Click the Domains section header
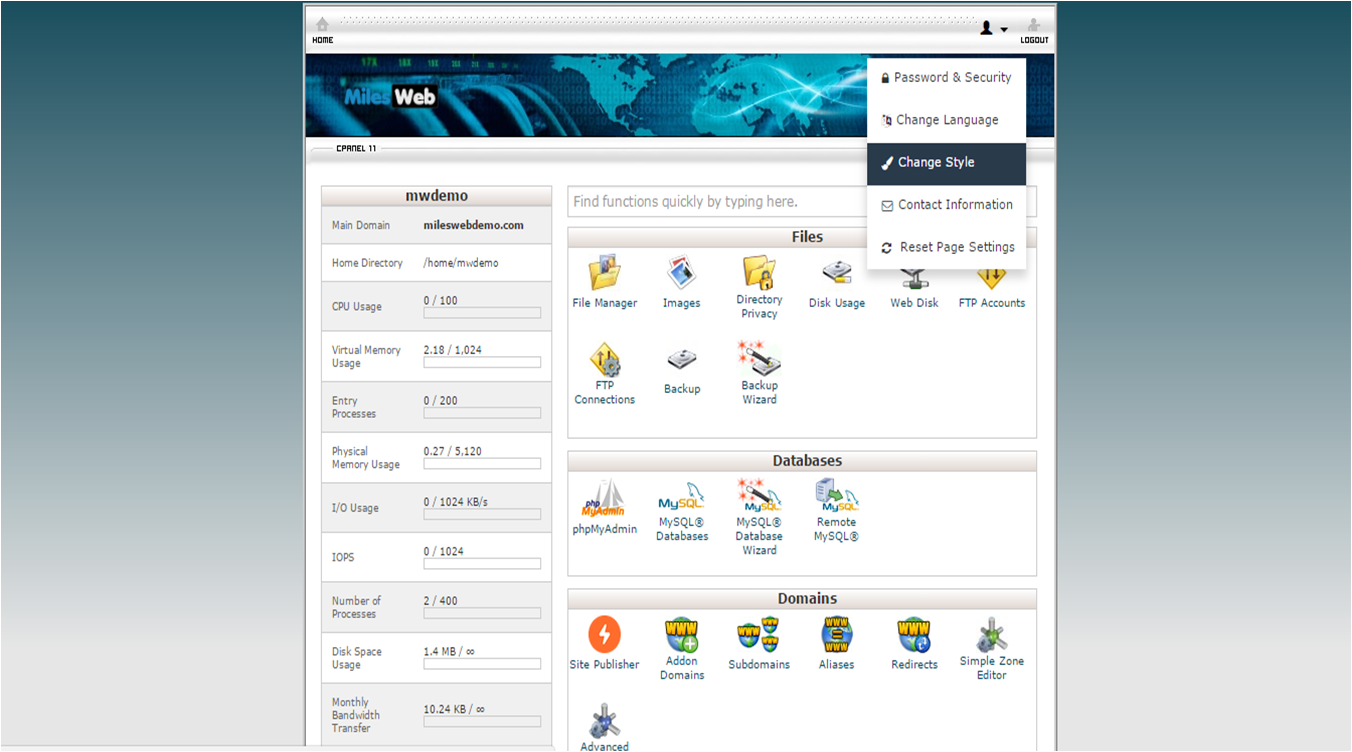This screenshot has height=752, width=1352. pyautogui.click(x=802, y=599)
